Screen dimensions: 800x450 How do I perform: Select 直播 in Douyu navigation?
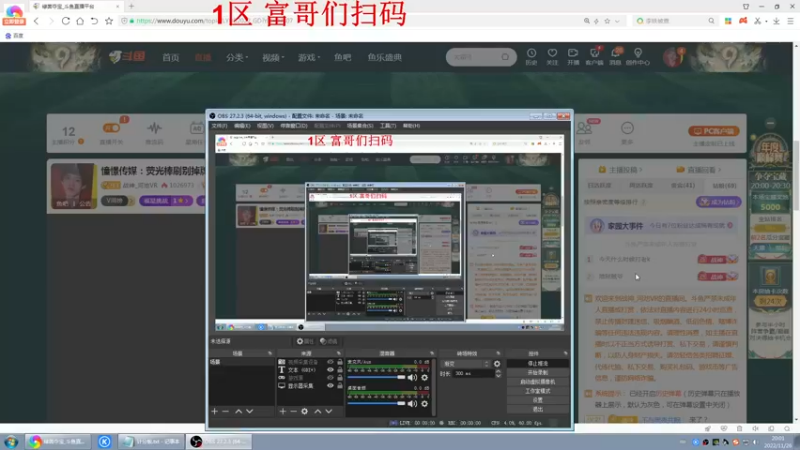203,58
